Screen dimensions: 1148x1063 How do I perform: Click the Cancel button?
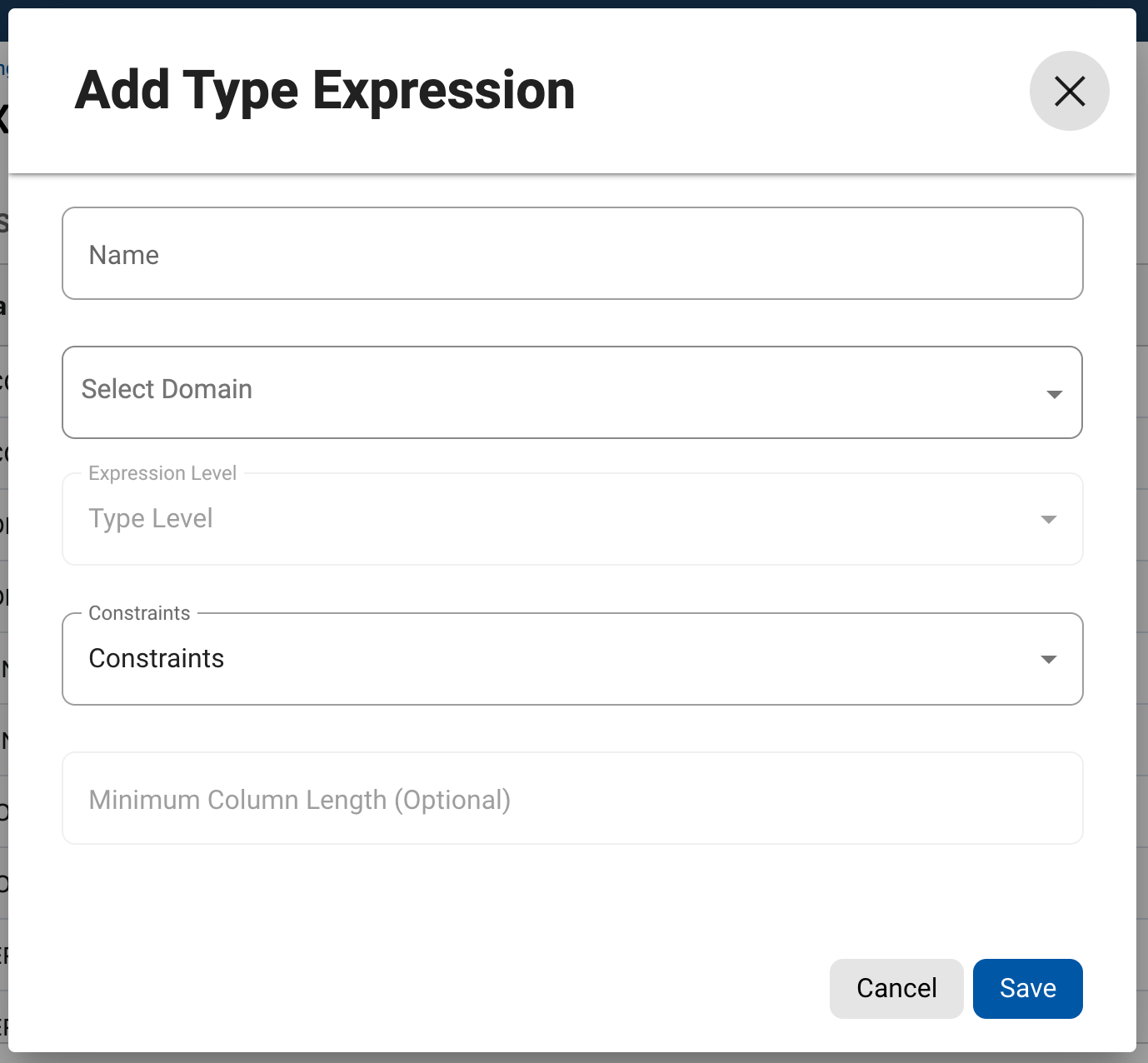coord(896,988)
